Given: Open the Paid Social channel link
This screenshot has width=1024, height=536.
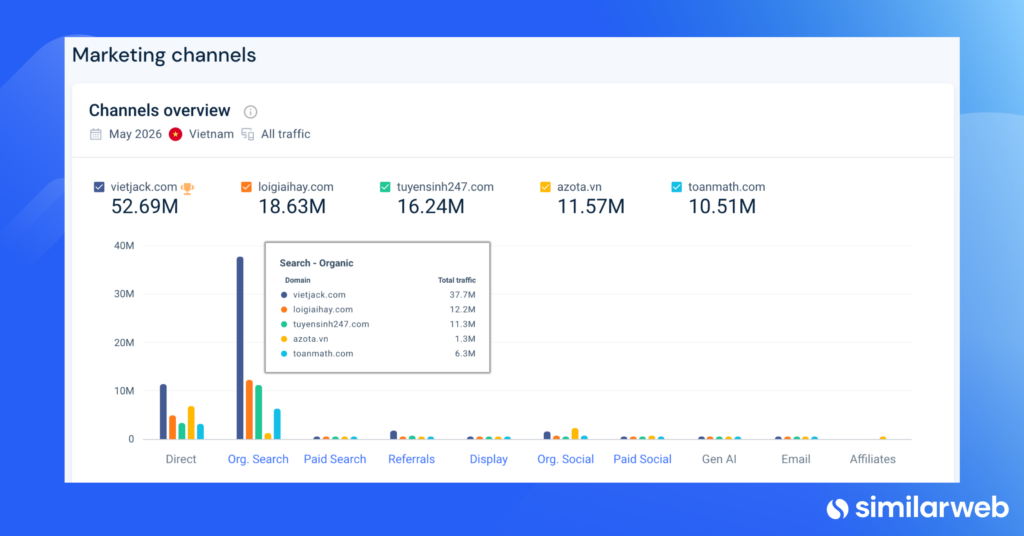Looking at the screenshot, I should point(643,459).
